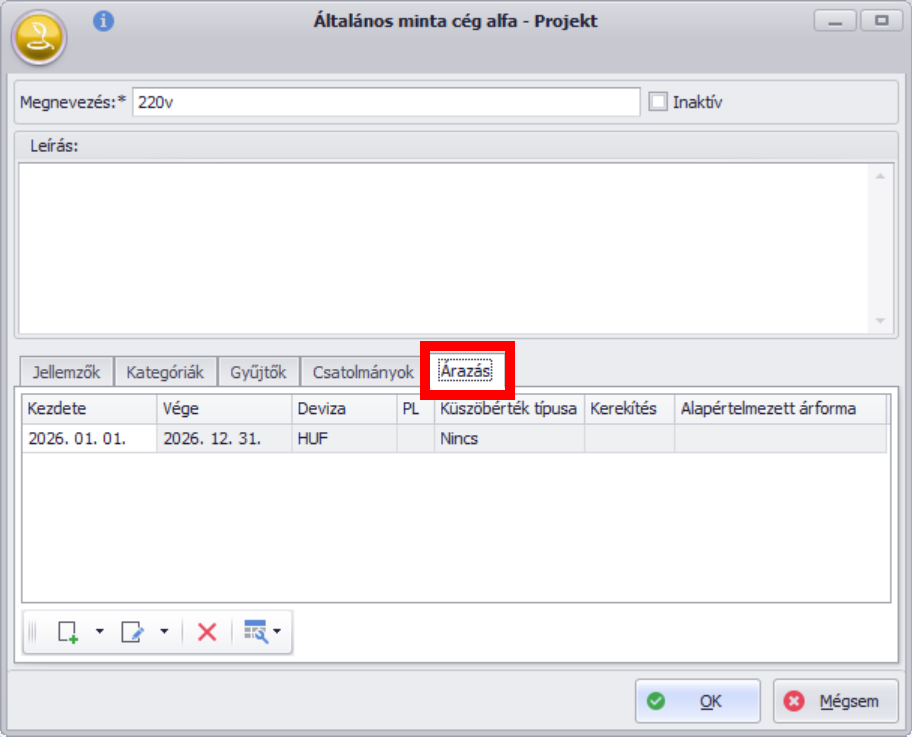The width and height of the screenshot is (912, 737).
Task: Delete the selected row with red X
Action: (x=207, y=632)
